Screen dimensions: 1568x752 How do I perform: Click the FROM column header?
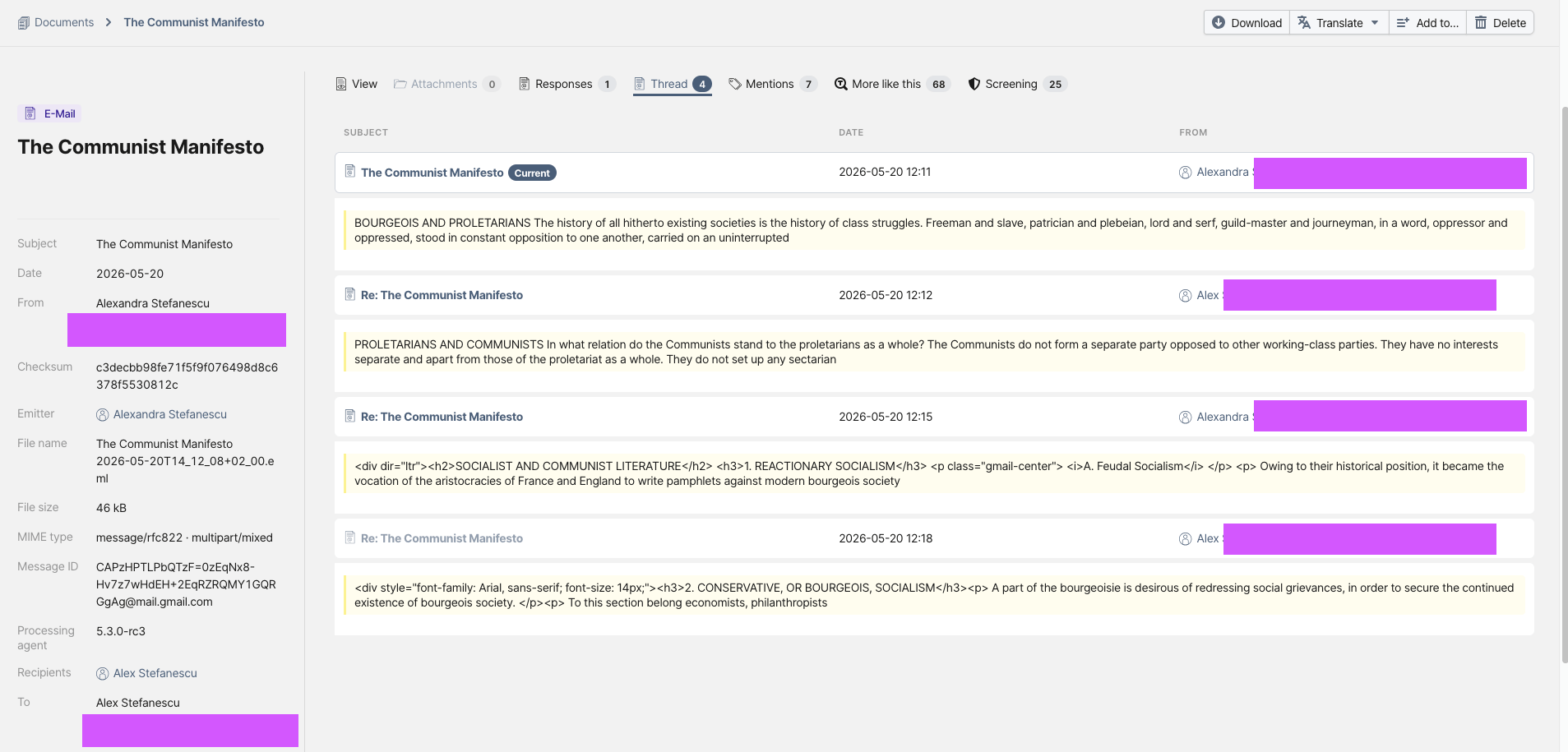[x=1193, y=132]
